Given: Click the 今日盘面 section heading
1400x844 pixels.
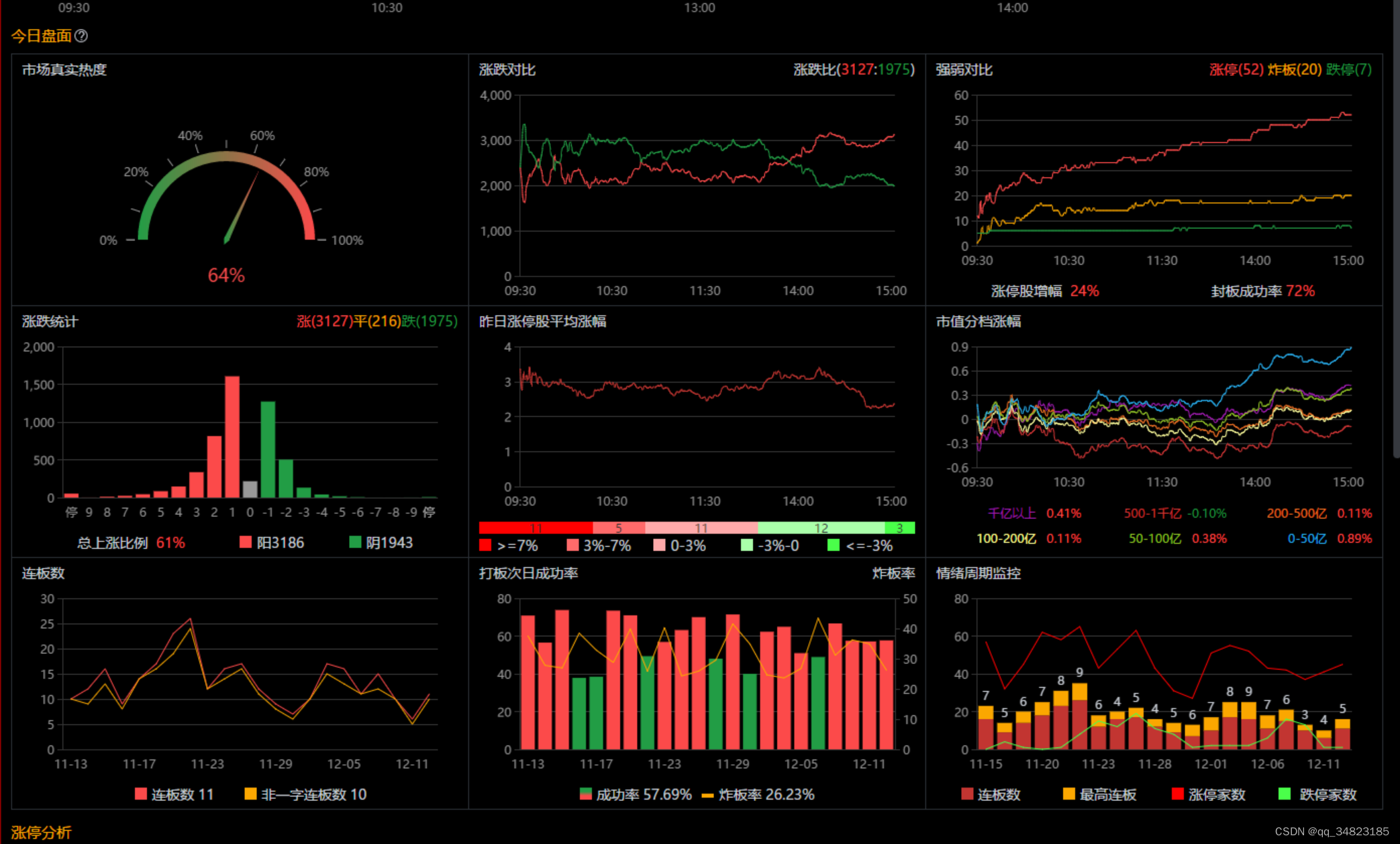Looking at the screenshot, I should (42, 36).
